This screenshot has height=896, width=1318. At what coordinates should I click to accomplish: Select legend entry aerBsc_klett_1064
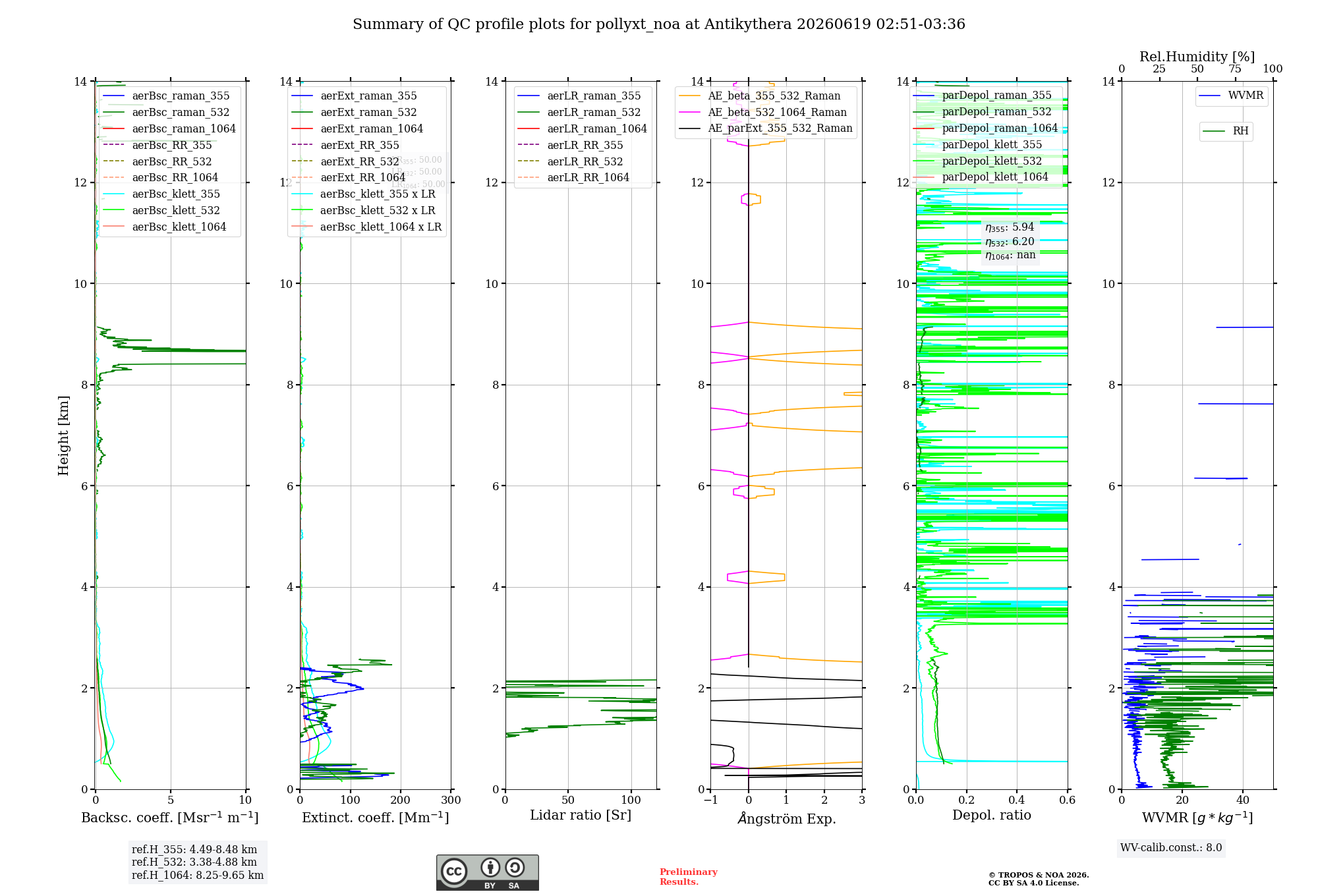[x=165, y=227]
